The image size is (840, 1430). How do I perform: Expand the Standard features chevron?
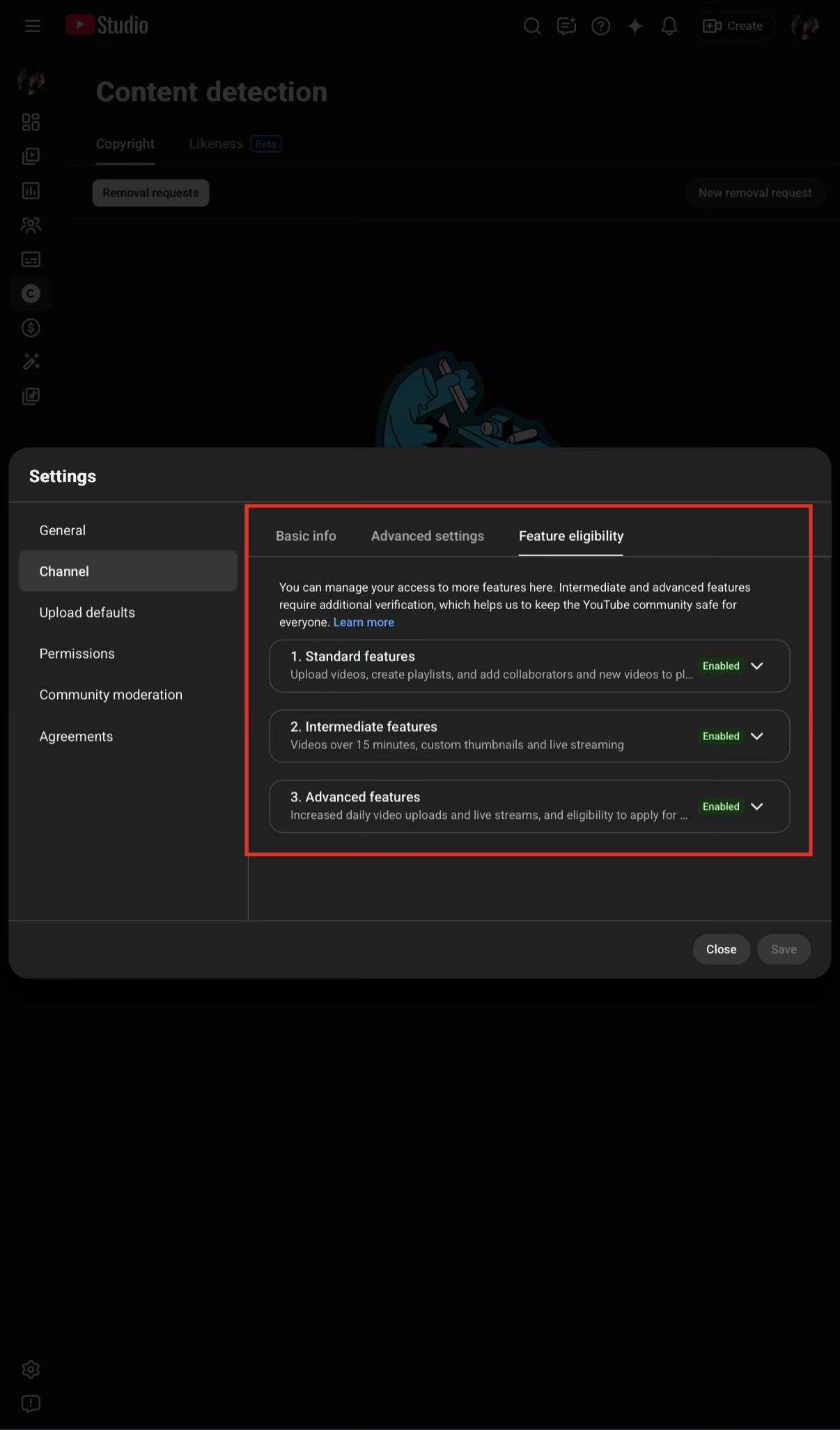(757, 666)
